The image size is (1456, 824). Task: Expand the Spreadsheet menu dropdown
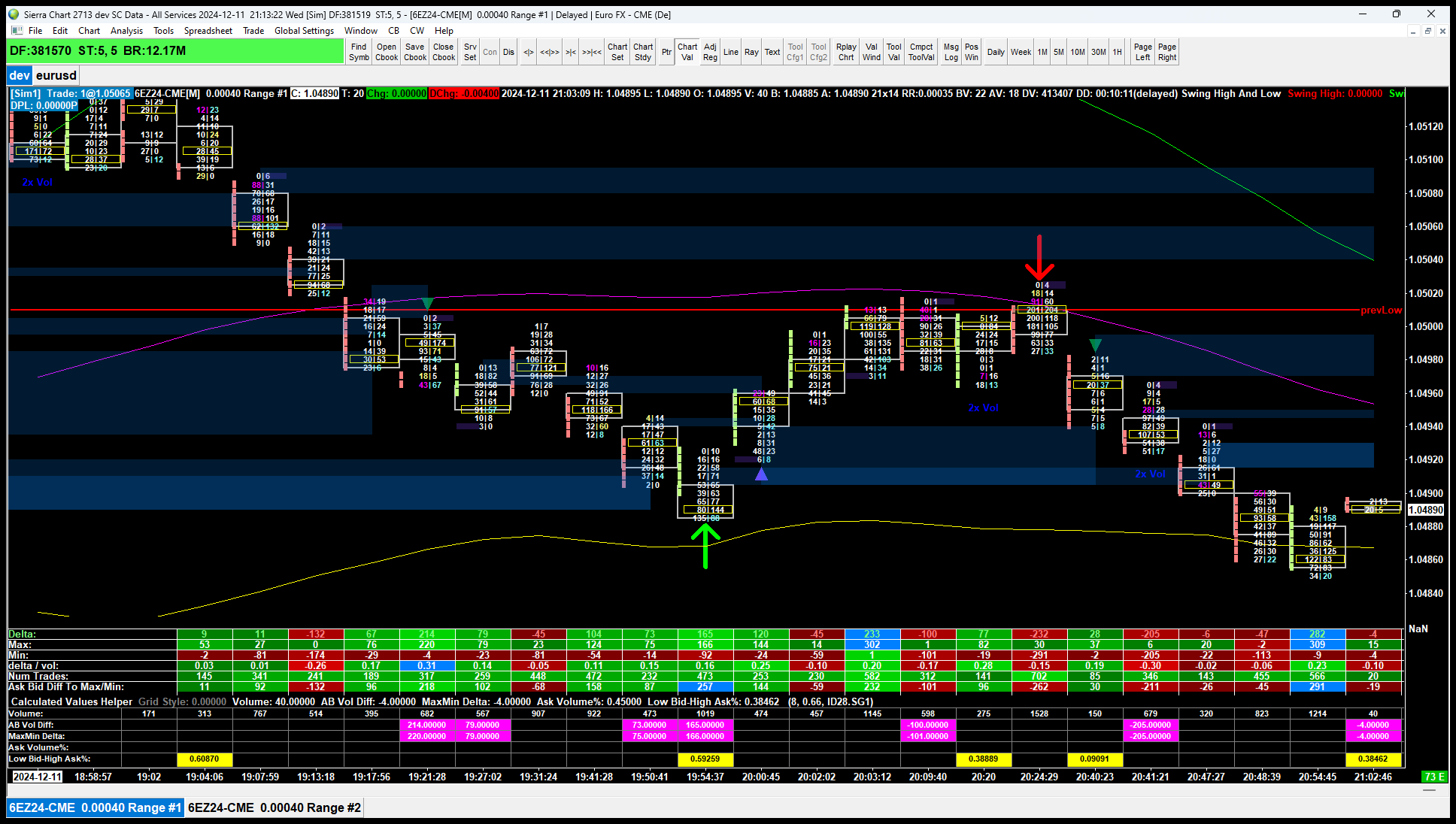[x=208, y=31]
